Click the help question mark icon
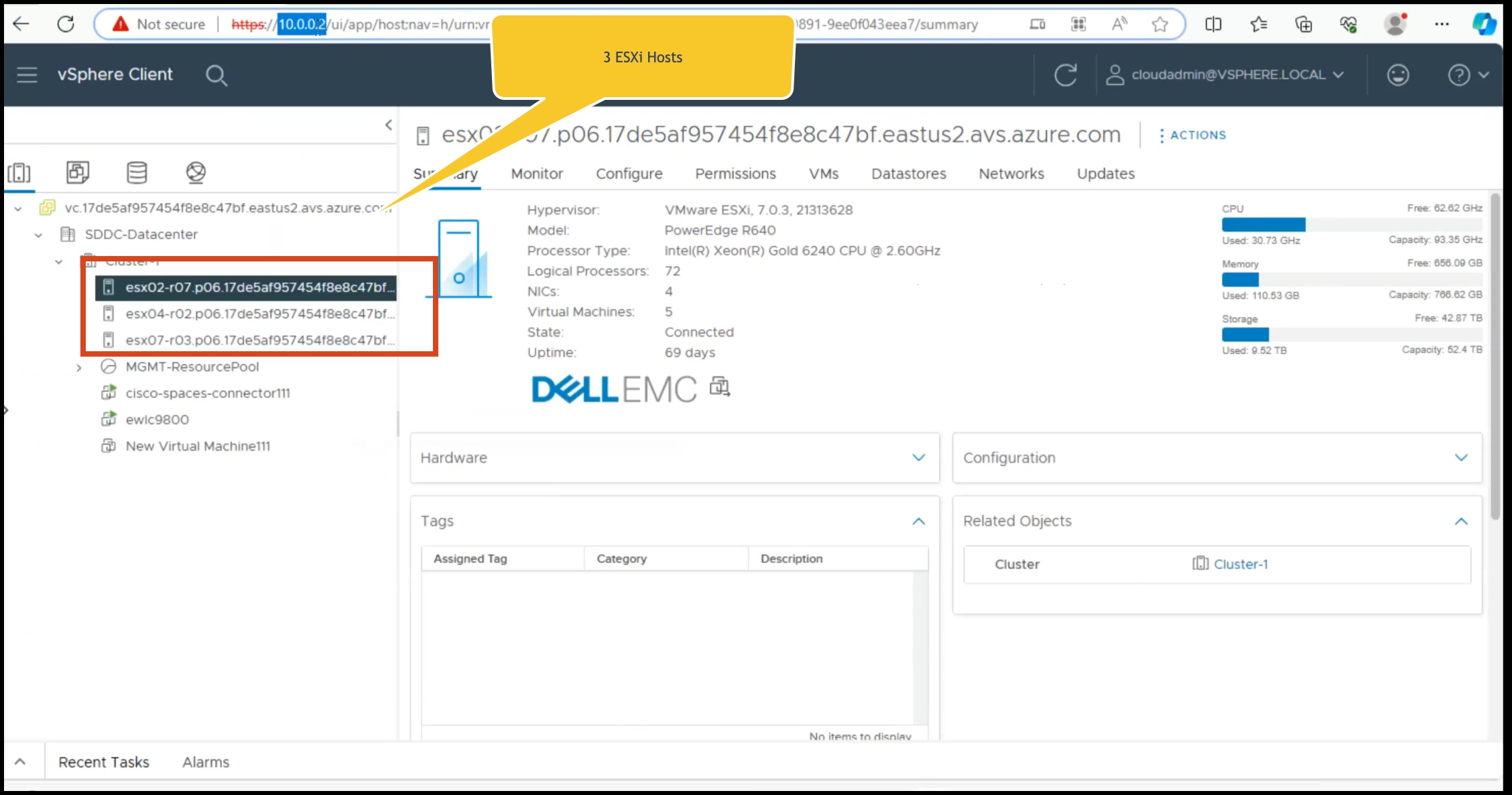The height and width of the screenshot is (795, 1512). pos(1459,75)
